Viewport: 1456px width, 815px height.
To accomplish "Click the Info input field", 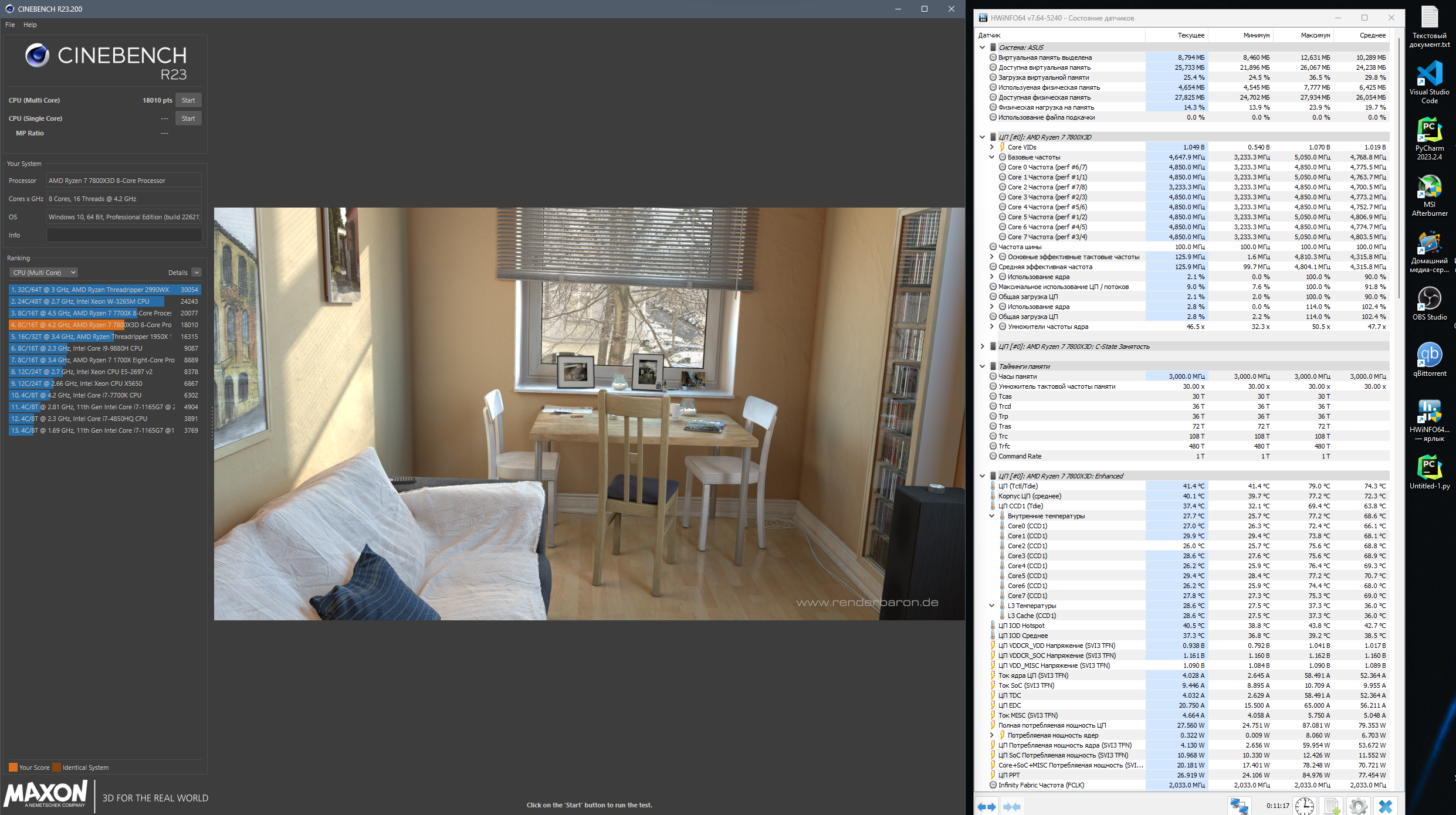I will (x=124, y=235).
